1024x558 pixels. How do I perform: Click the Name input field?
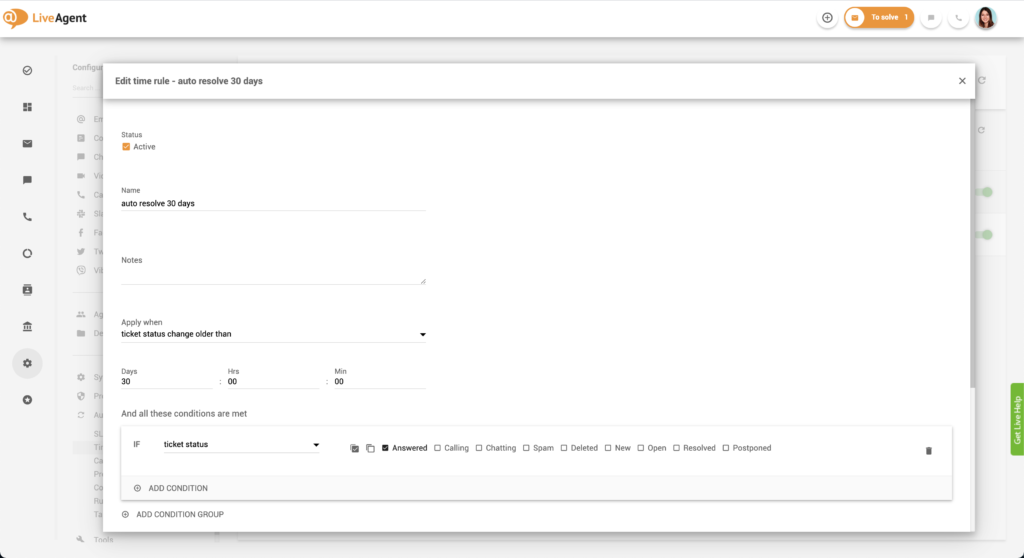273,203
